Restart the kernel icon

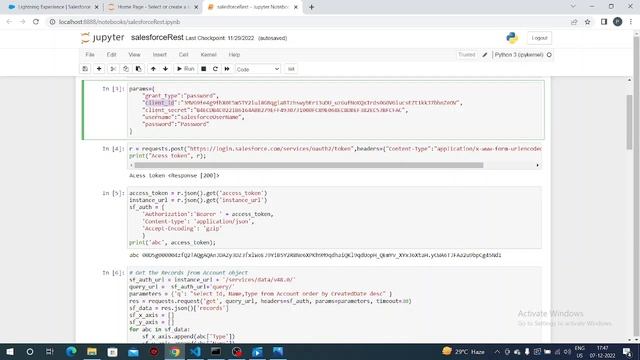[x=215, y=69]
